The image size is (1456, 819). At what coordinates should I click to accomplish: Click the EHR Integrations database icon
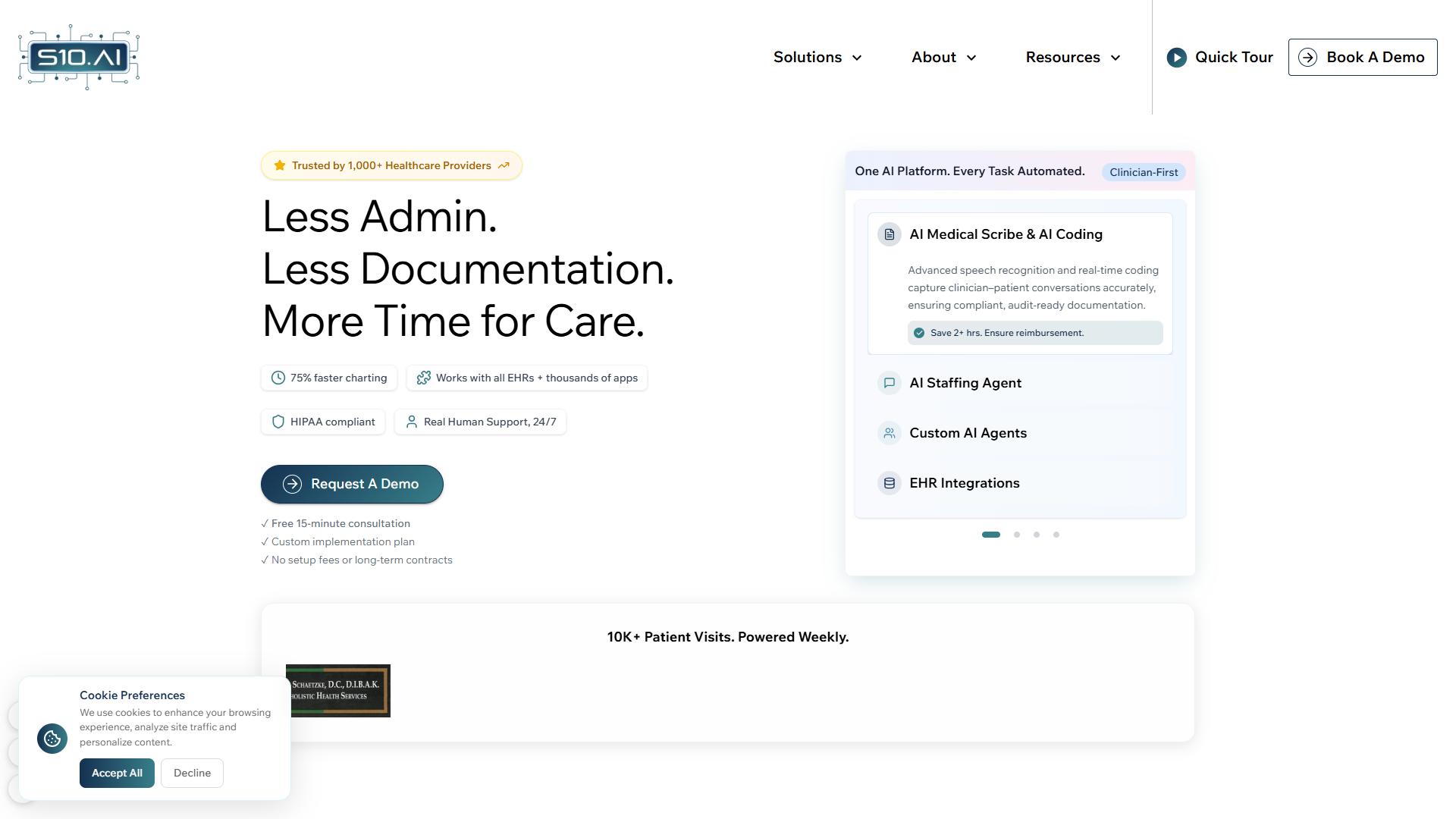pyautogui.click(x=889, y=483)
